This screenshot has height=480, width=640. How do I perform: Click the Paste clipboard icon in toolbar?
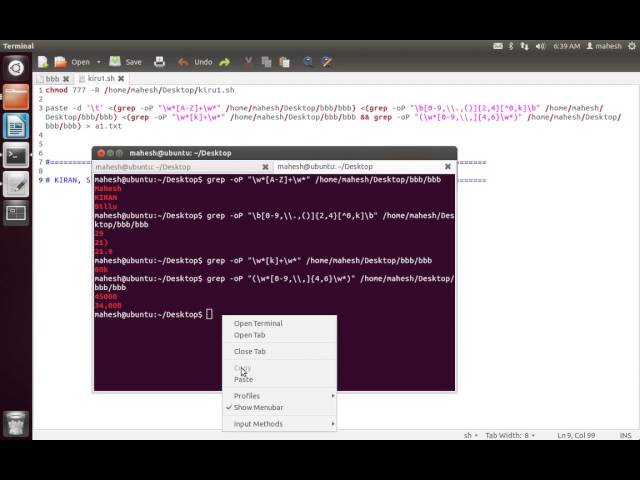(284, 62)
